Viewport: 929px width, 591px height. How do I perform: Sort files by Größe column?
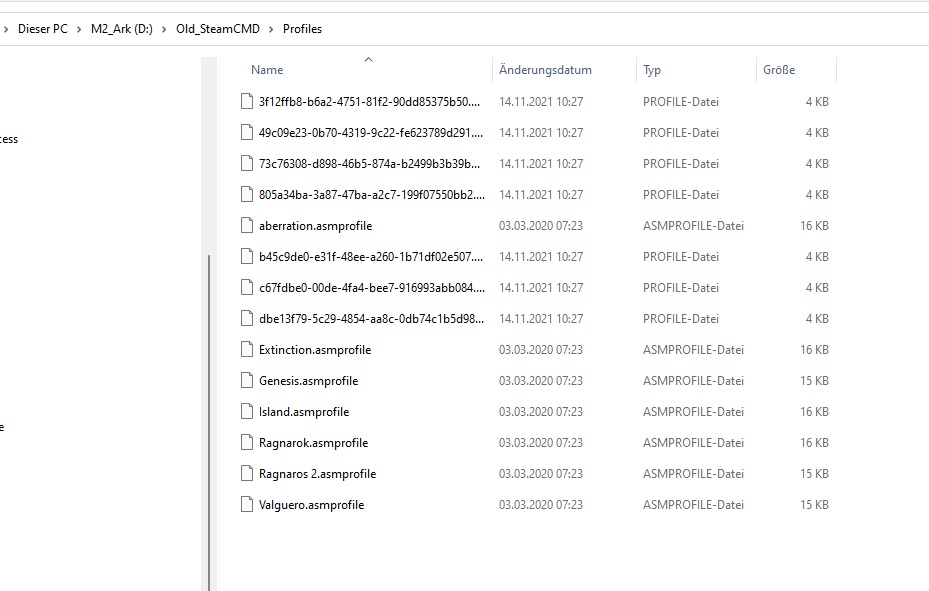click(779, 70)
